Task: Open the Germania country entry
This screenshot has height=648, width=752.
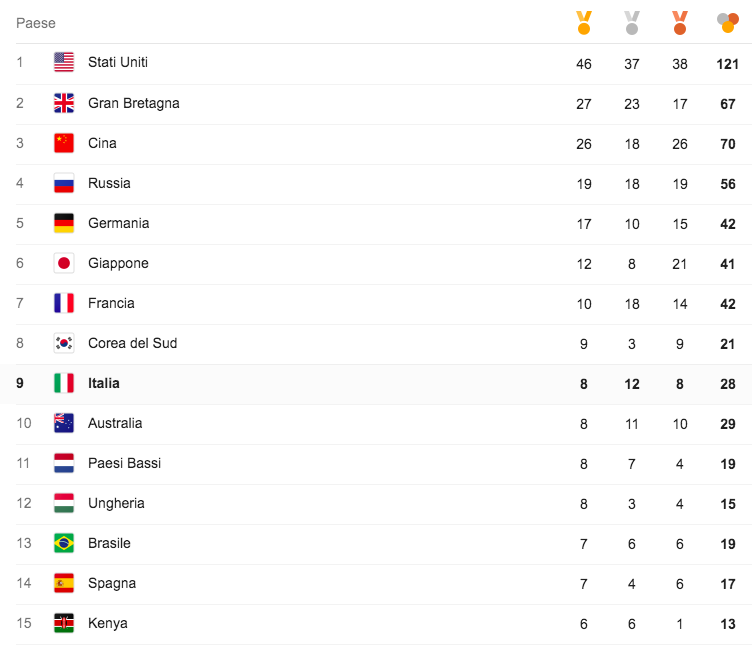Action: [x=118, y=223]
